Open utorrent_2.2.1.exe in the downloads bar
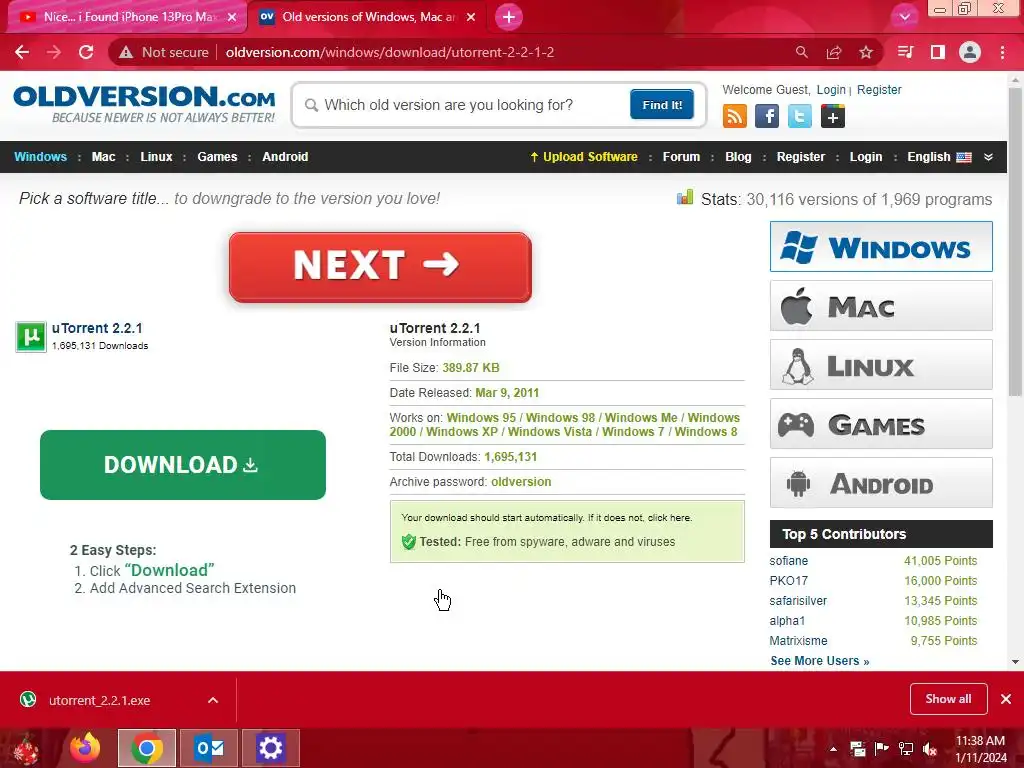Screen dimensions: 1024x768 point(99,700)
